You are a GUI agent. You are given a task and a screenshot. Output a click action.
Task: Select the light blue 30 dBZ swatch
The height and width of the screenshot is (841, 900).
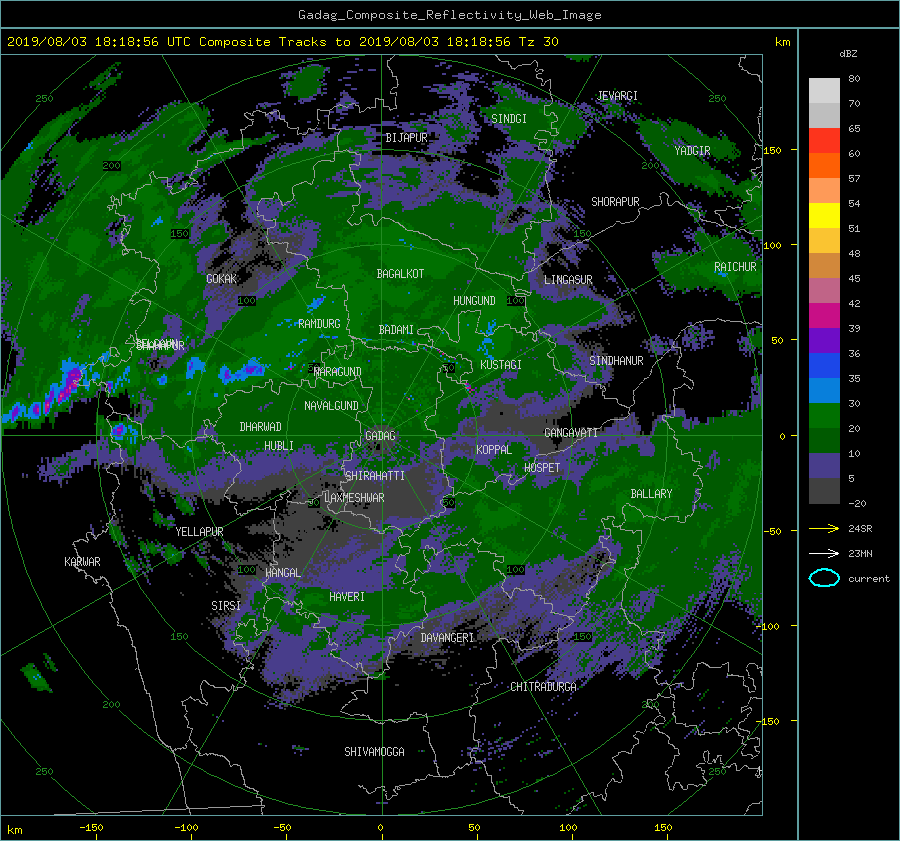tap(824, 391)
